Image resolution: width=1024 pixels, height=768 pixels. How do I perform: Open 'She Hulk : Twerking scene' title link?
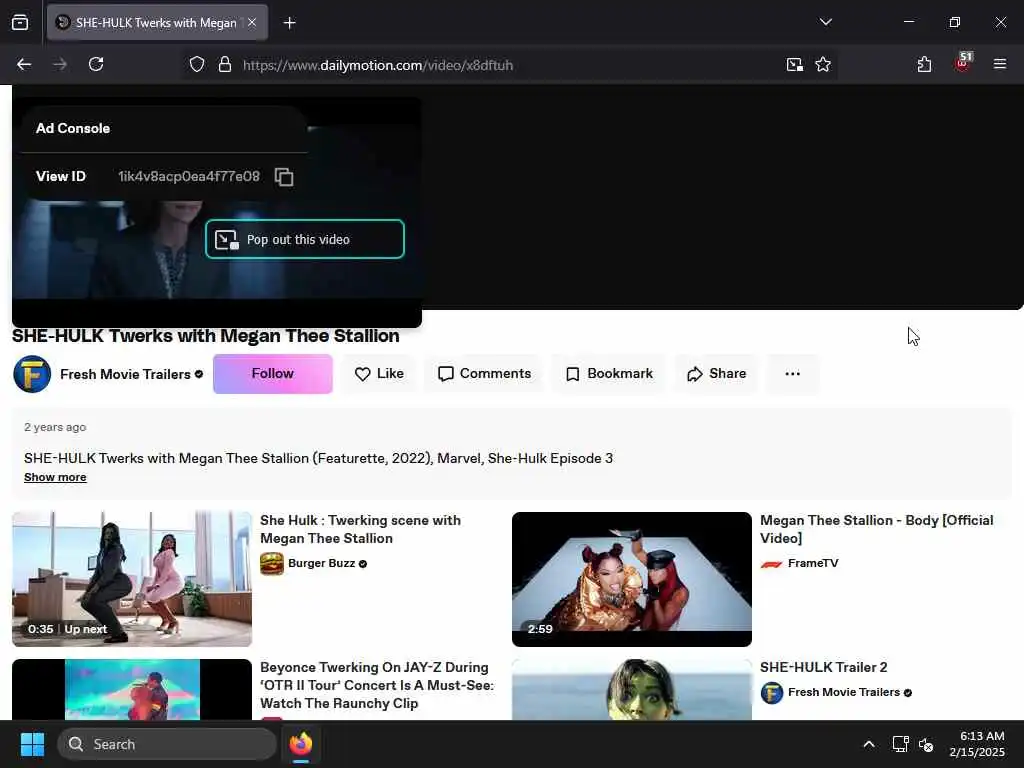[360, 529]
